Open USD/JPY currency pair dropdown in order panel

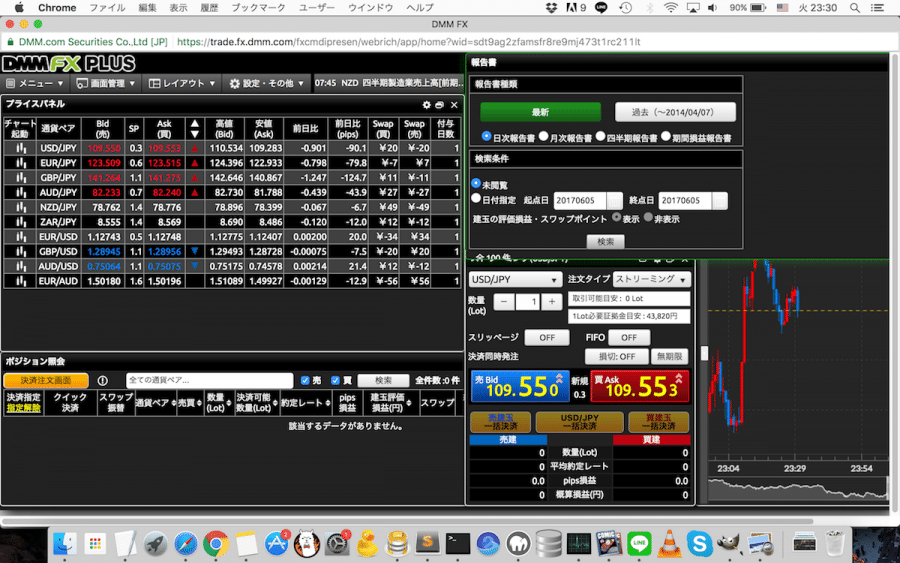[x=515, y=279]
